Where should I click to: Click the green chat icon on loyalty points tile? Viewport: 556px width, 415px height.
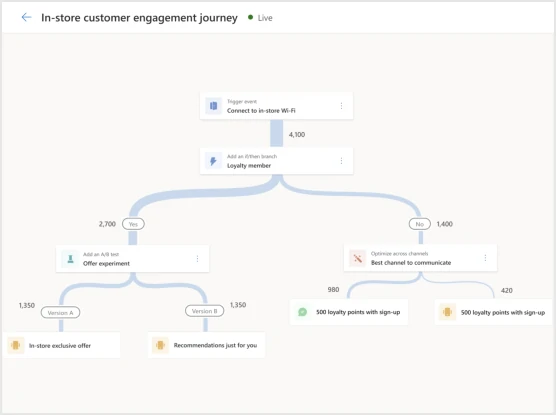coord(302,312)
